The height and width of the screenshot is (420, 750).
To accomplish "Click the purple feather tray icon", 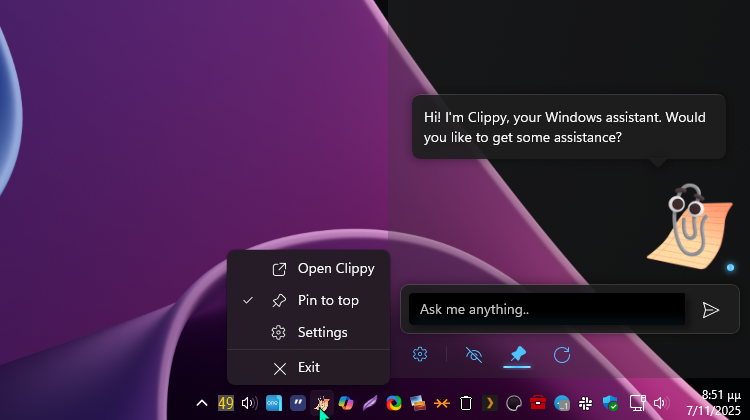I will tap(370, 403).
